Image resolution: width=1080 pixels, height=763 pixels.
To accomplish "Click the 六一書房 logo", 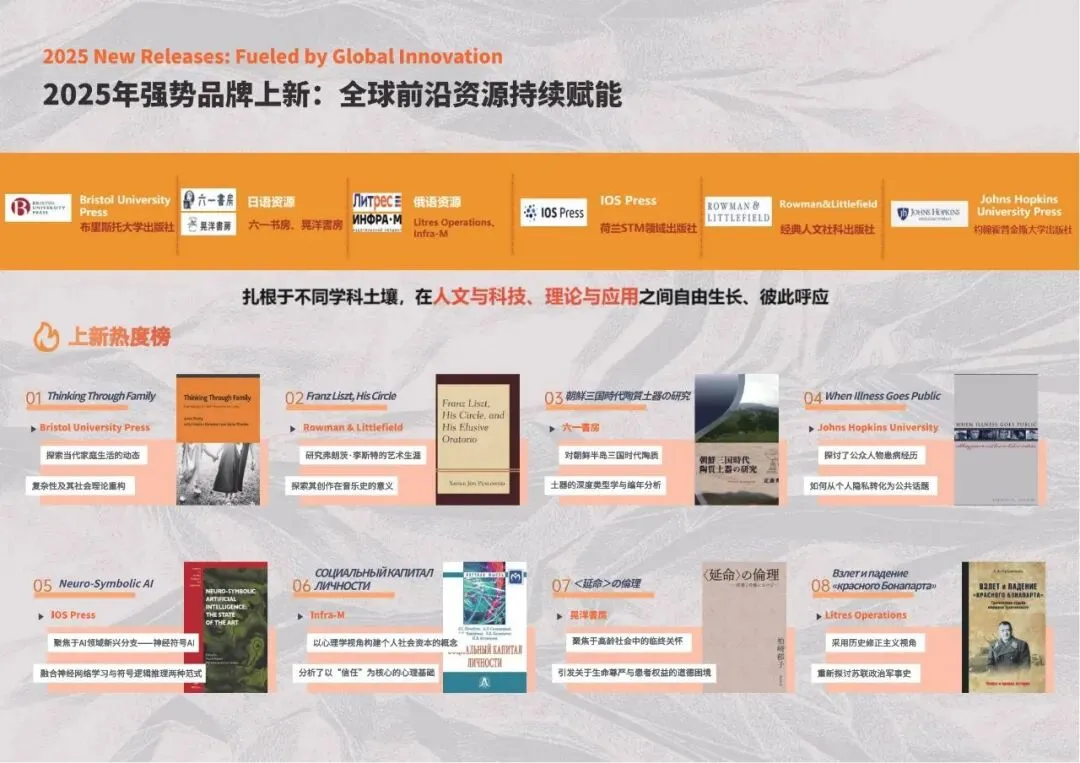I will (x=209, y=200).
